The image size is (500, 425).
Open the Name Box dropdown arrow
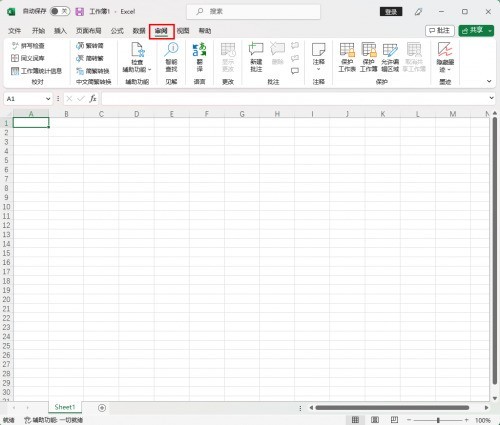click(48, 99)
